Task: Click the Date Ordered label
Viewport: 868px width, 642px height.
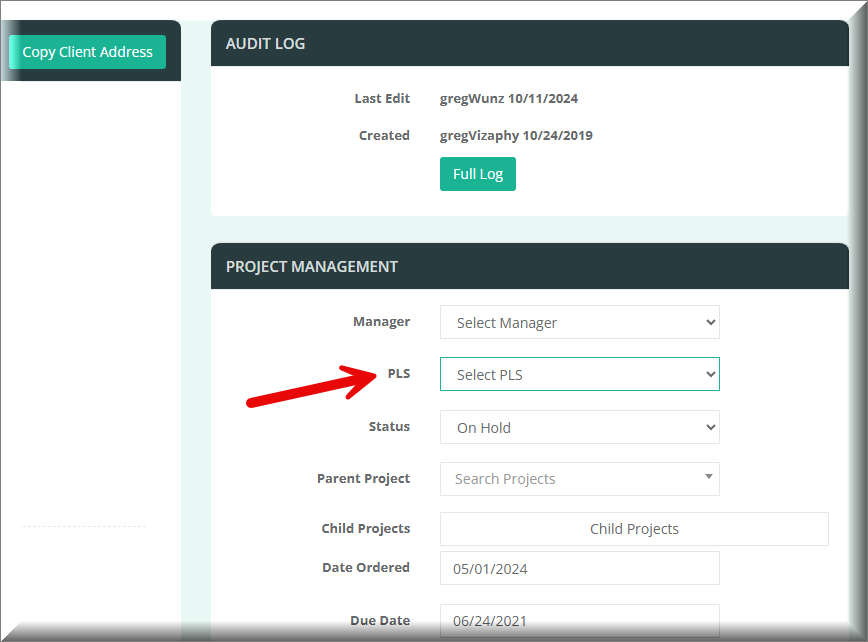Action: [x=365, y=568]
